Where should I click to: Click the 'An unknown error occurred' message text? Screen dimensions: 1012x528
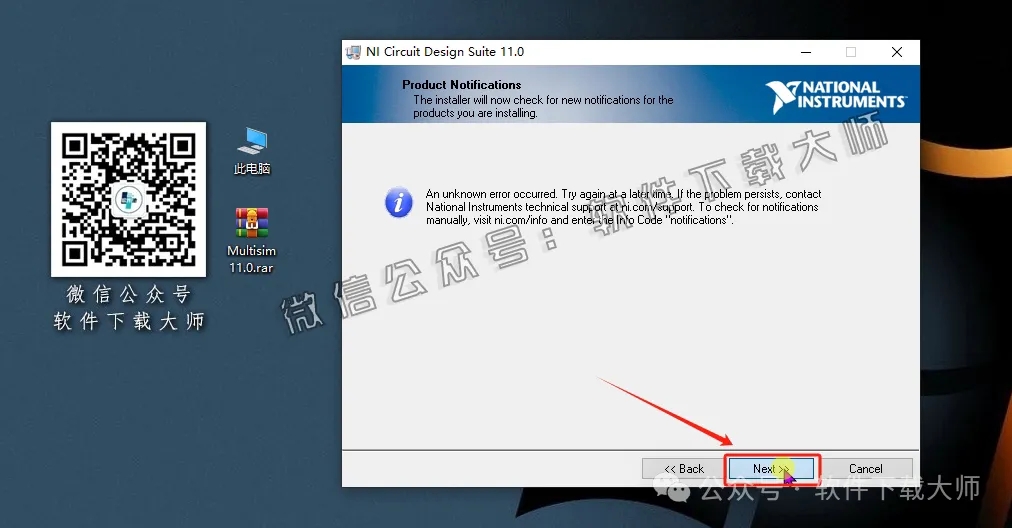(623, 207)
